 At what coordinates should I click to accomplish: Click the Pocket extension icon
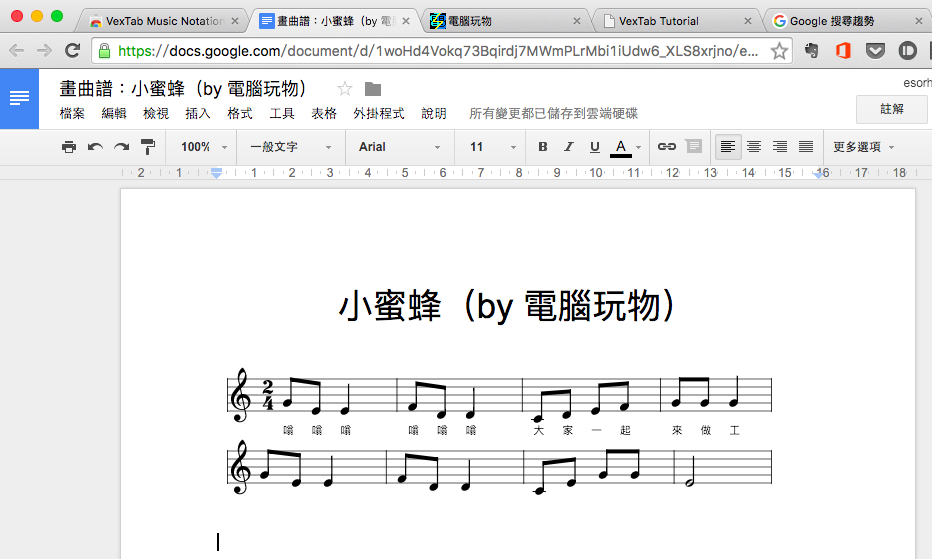click(875, 51)
